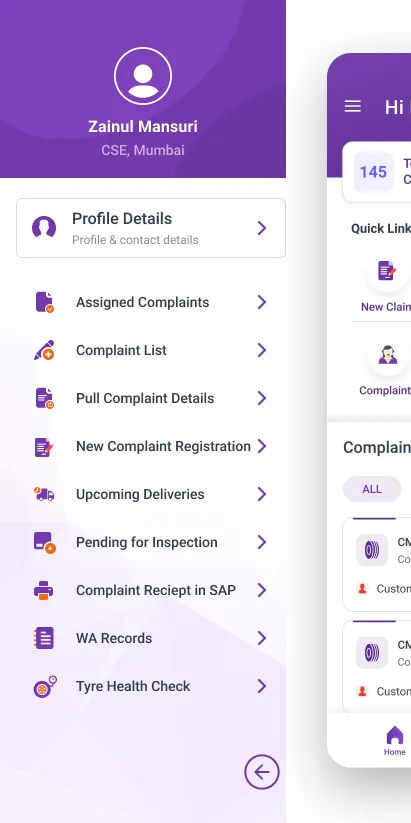Expand the Pull Complaint Details chevron

[x=262, y=398]
